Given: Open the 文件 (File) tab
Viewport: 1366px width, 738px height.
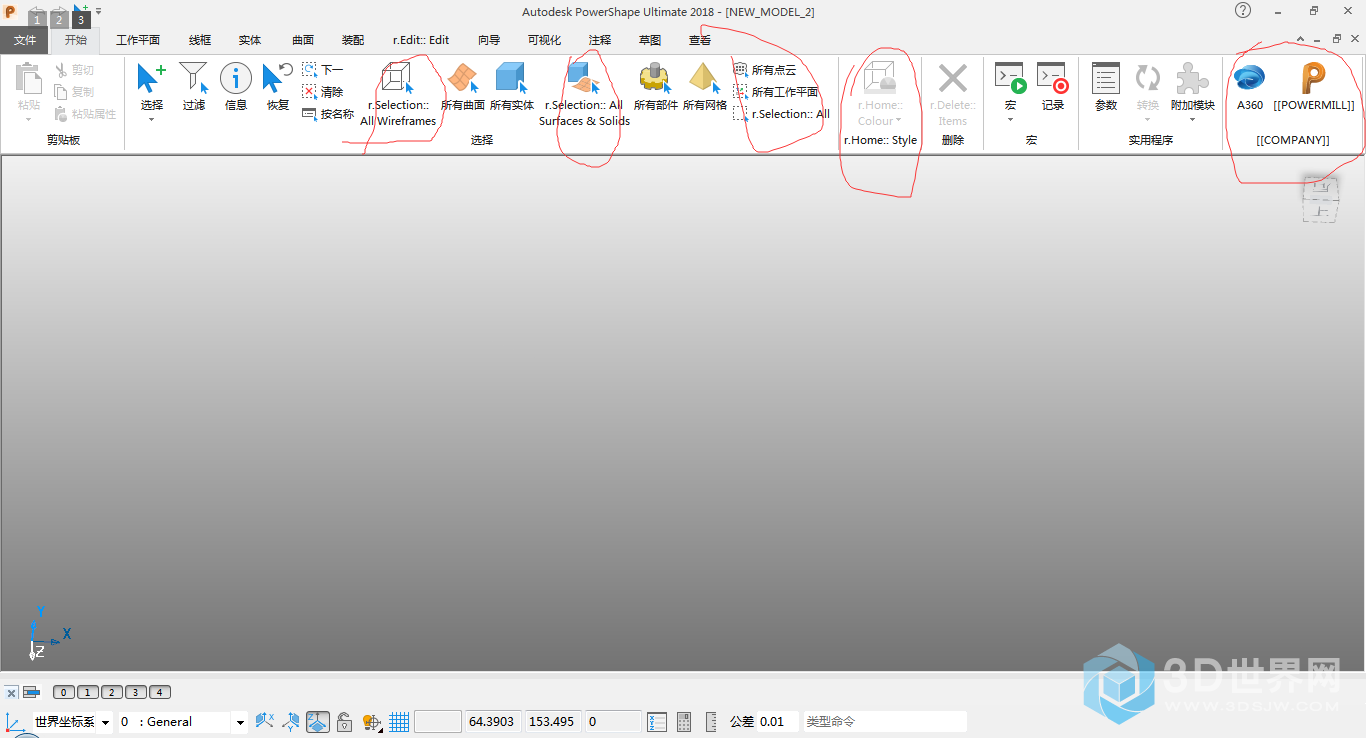Looking at the screenshot, I should point(24,40).
